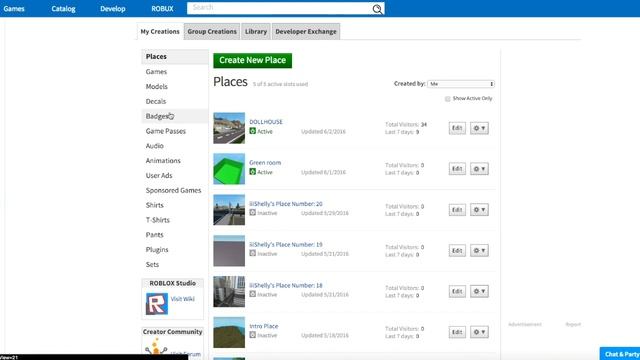Open iiShelly's Place Number: 19 link

tap(286, 244)
